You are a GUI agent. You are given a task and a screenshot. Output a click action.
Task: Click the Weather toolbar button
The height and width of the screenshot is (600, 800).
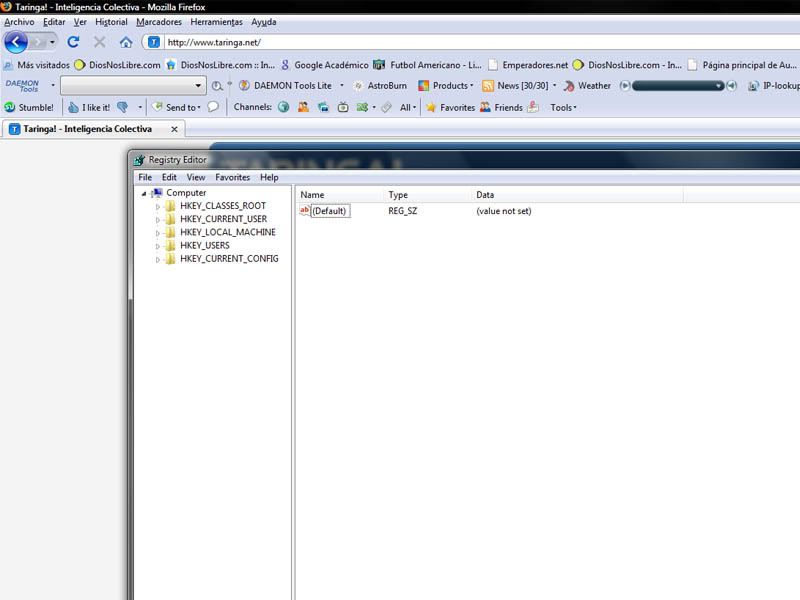587,86
